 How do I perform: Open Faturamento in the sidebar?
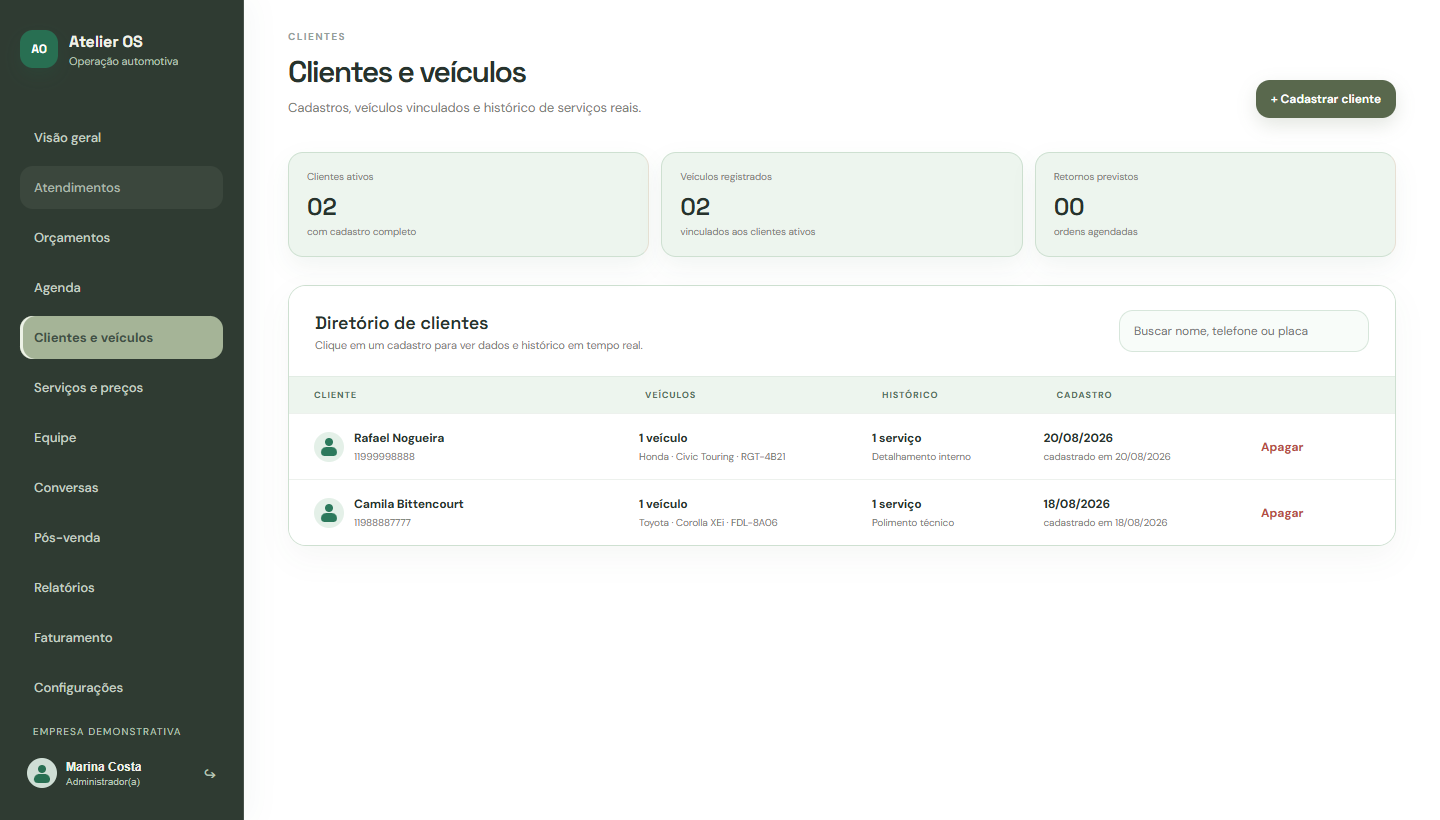click(x=121, y=638)
